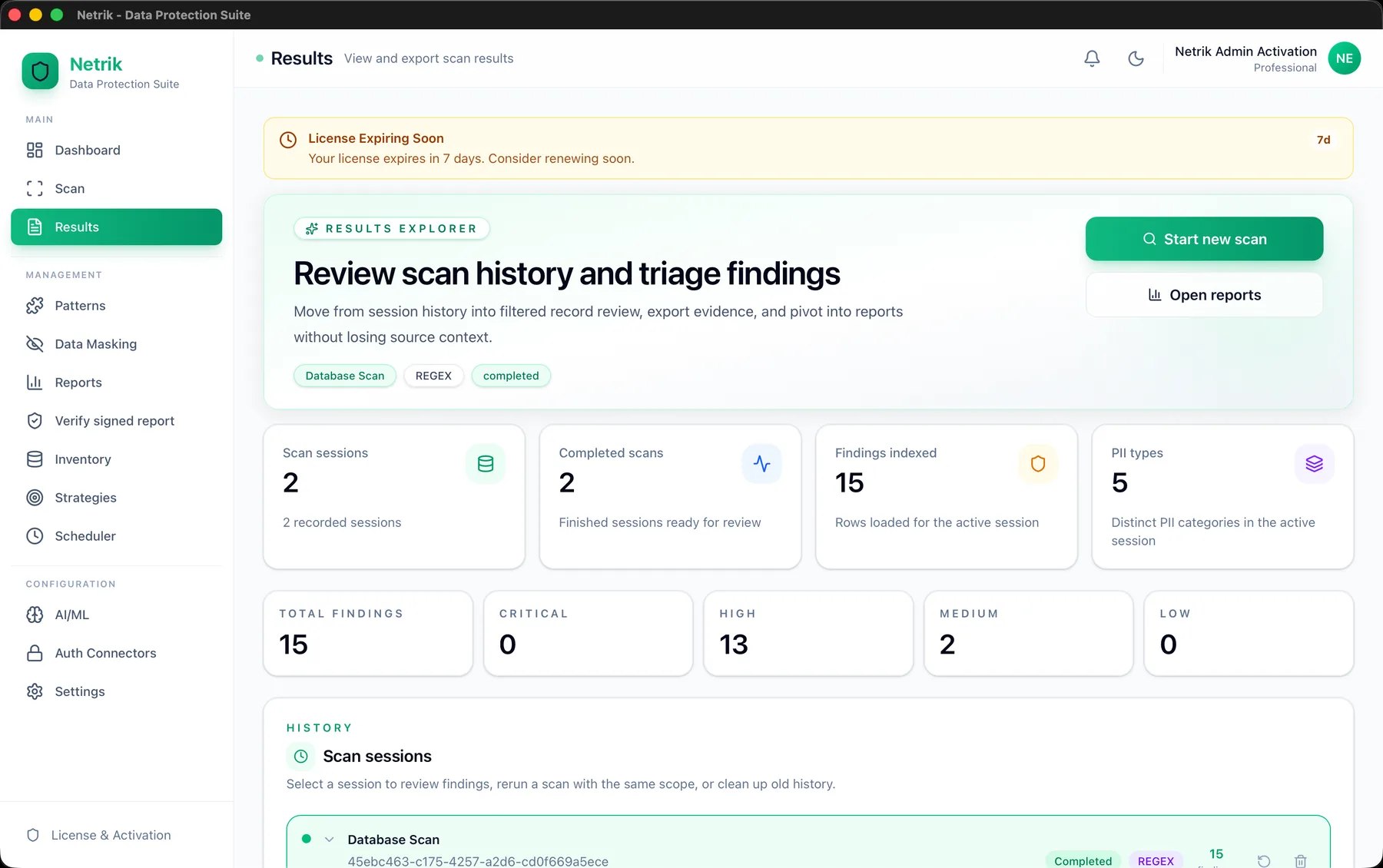Click the Scheduler clock icon

click(x=35, y=536)
